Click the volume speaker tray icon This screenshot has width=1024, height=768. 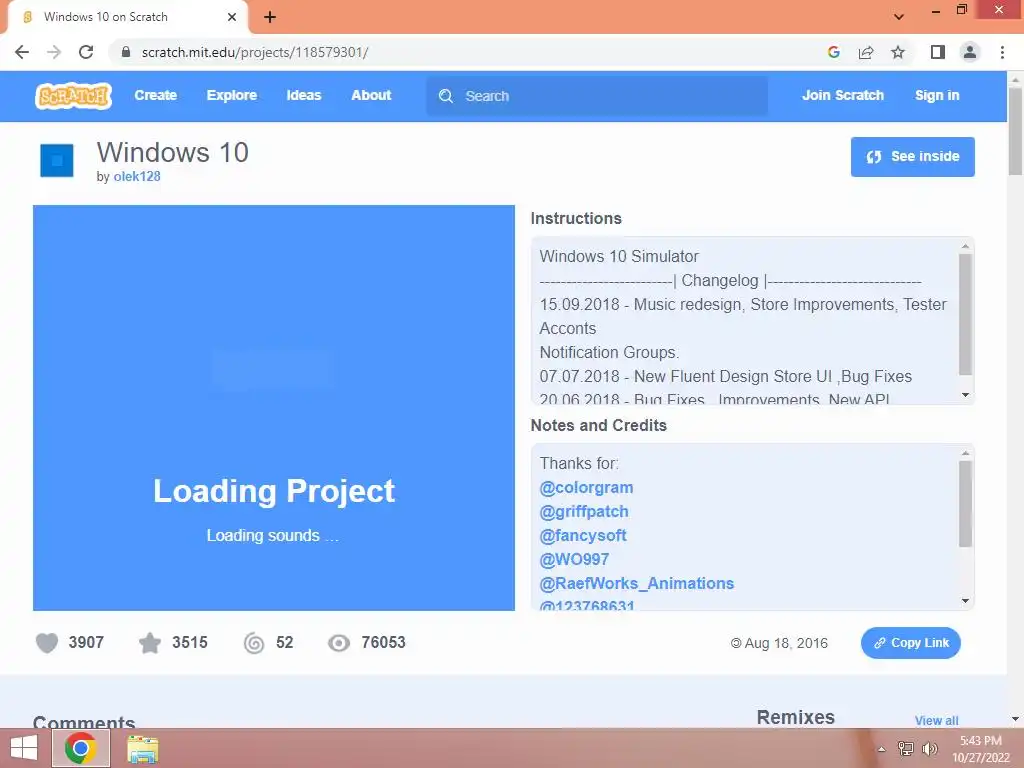[x=930, y=749]
